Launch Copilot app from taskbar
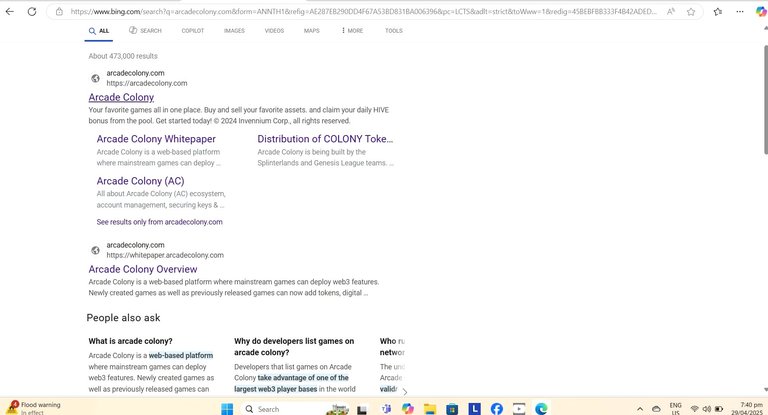The height and width of the screenshot is (415, 768). point(408,409)
